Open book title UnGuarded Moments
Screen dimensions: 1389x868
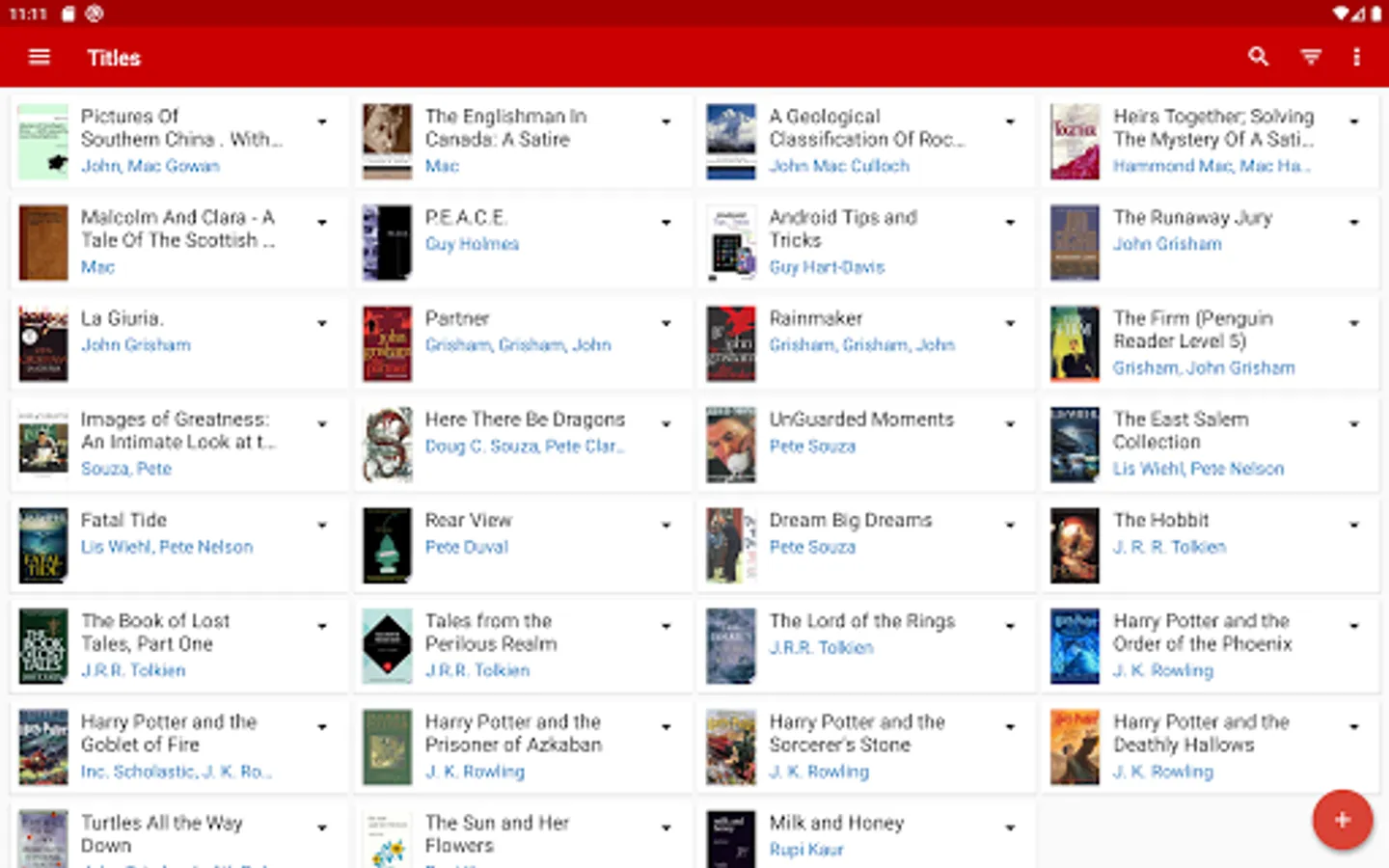(x=861, y=420)
